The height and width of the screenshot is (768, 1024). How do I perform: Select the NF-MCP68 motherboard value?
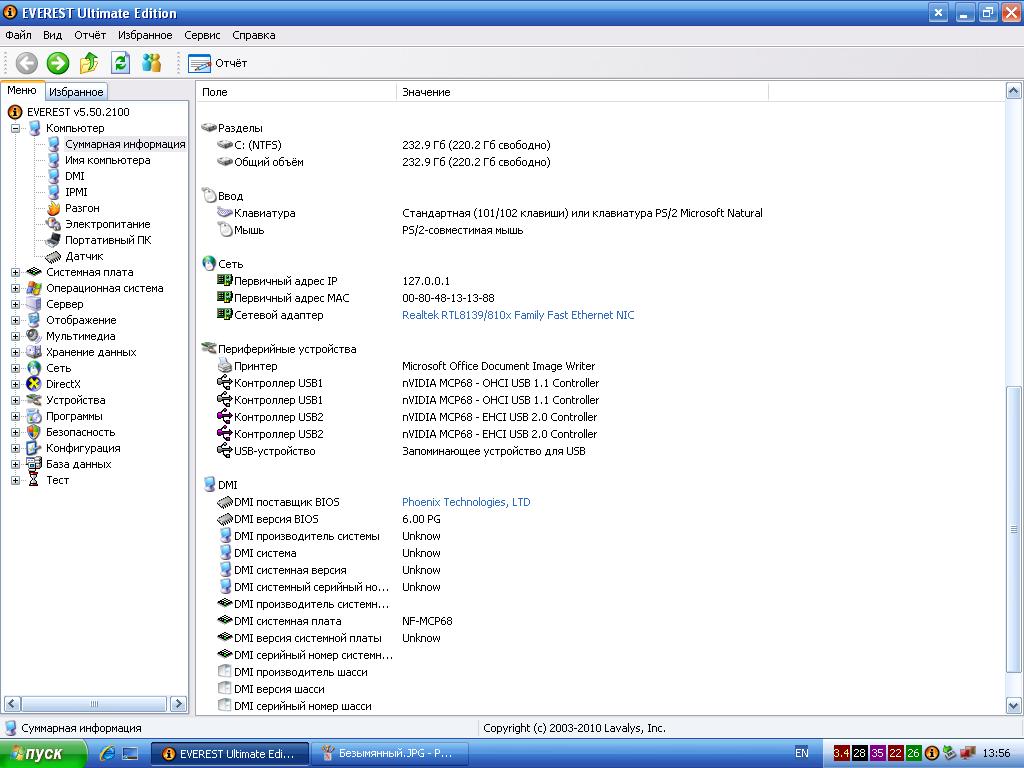[x=427, y=621]
